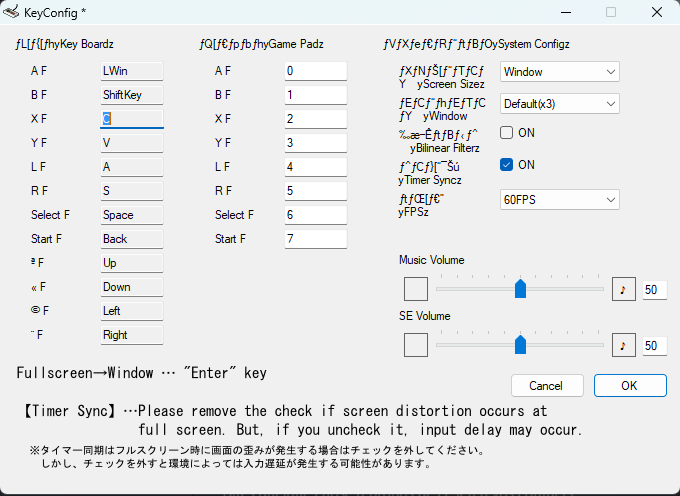
Task: Click the Space key field for Select
Action: point(131,215)
